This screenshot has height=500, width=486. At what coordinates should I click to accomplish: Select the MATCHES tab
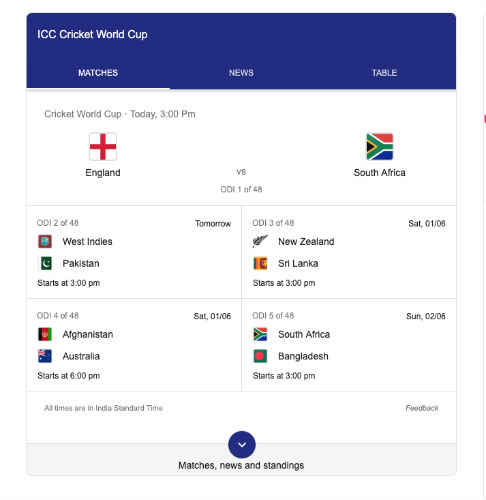(x=98, y=73)
